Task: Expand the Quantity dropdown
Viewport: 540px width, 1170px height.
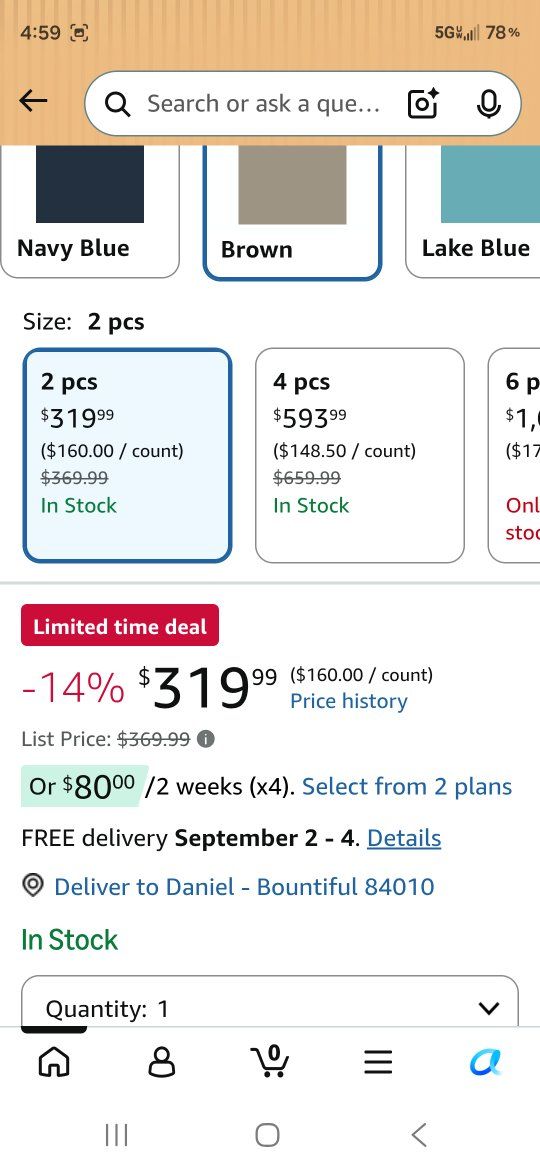Action: point(270,1001)
